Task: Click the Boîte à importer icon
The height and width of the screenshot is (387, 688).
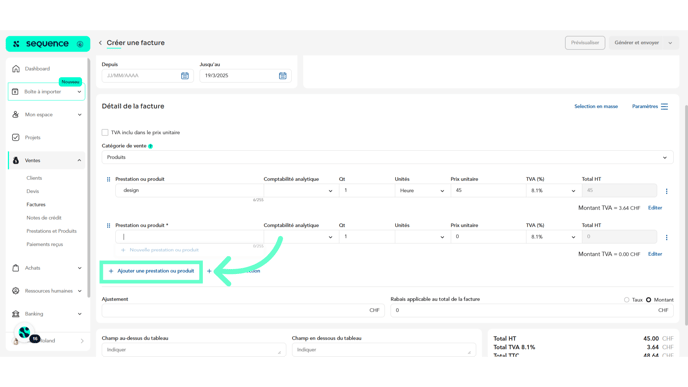Action: (x=15, y=92)
